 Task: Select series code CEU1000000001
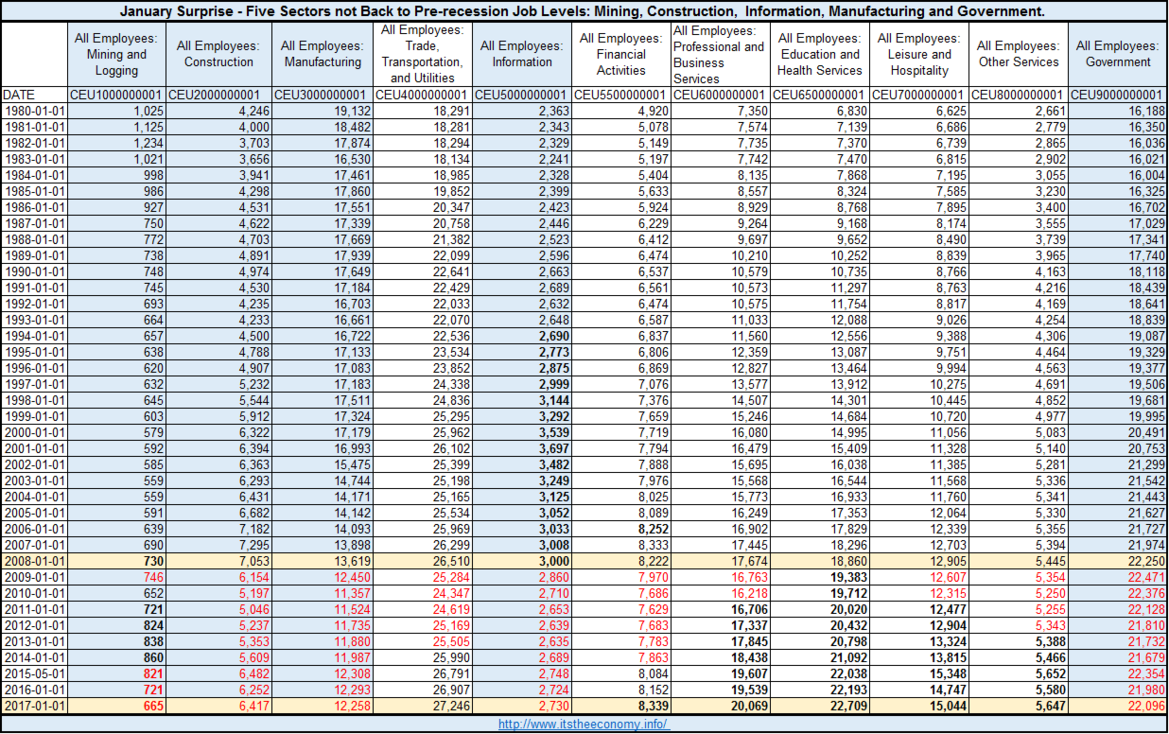click(116, 95)
